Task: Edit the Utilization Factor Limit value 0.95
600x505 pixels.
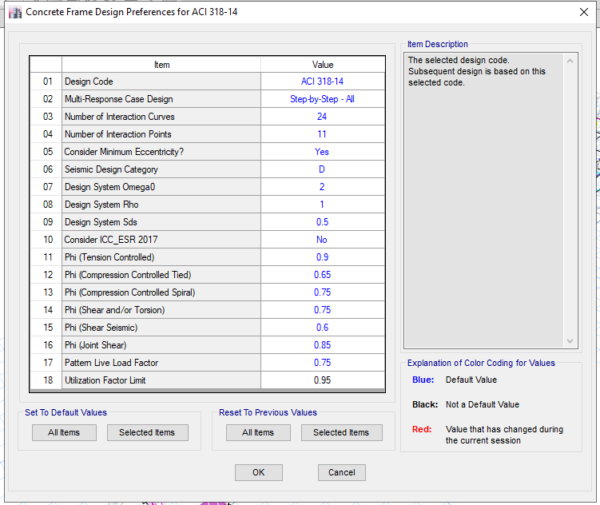Action: 323,381
